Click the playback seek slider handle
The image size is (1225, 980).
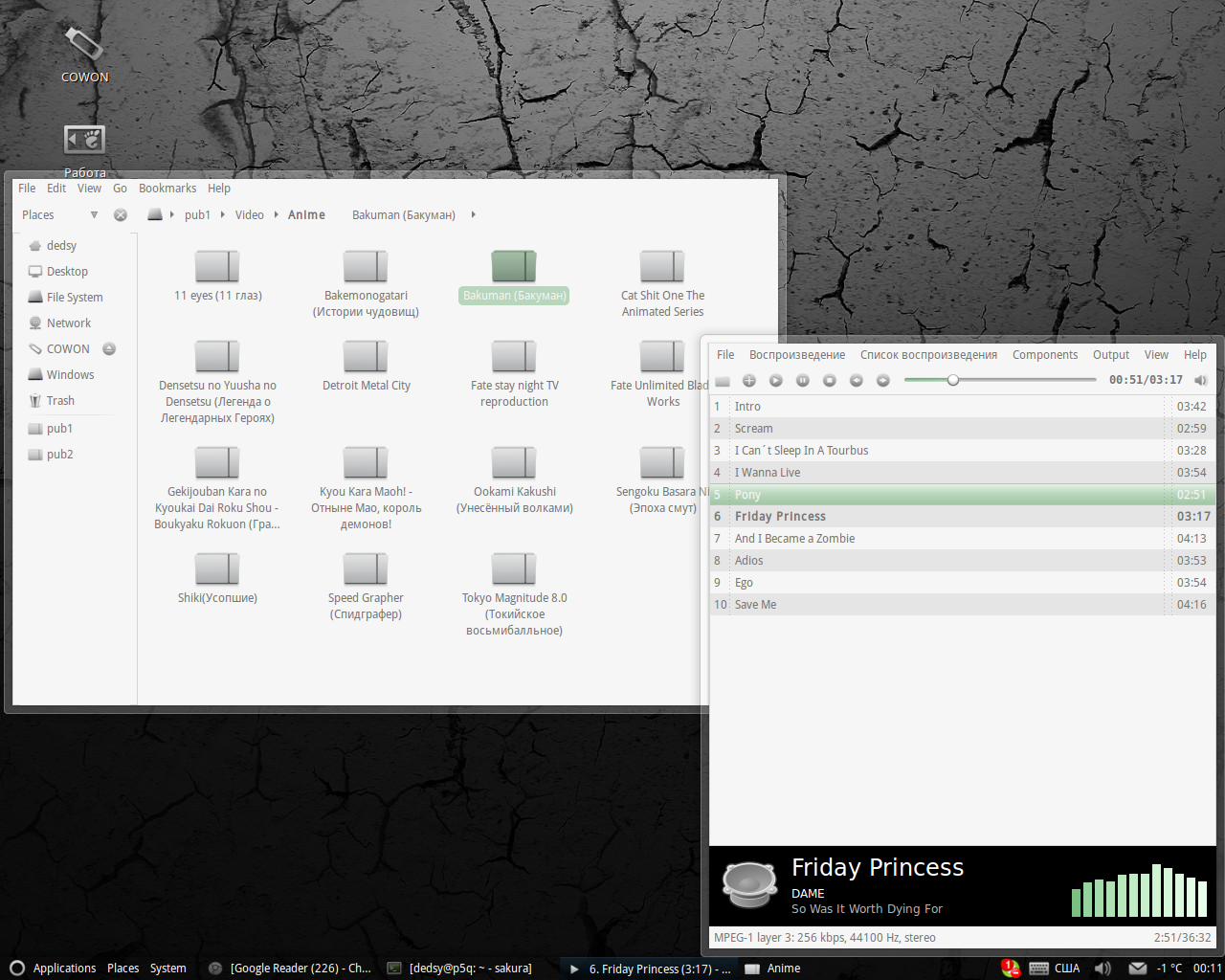click(953, 380)
